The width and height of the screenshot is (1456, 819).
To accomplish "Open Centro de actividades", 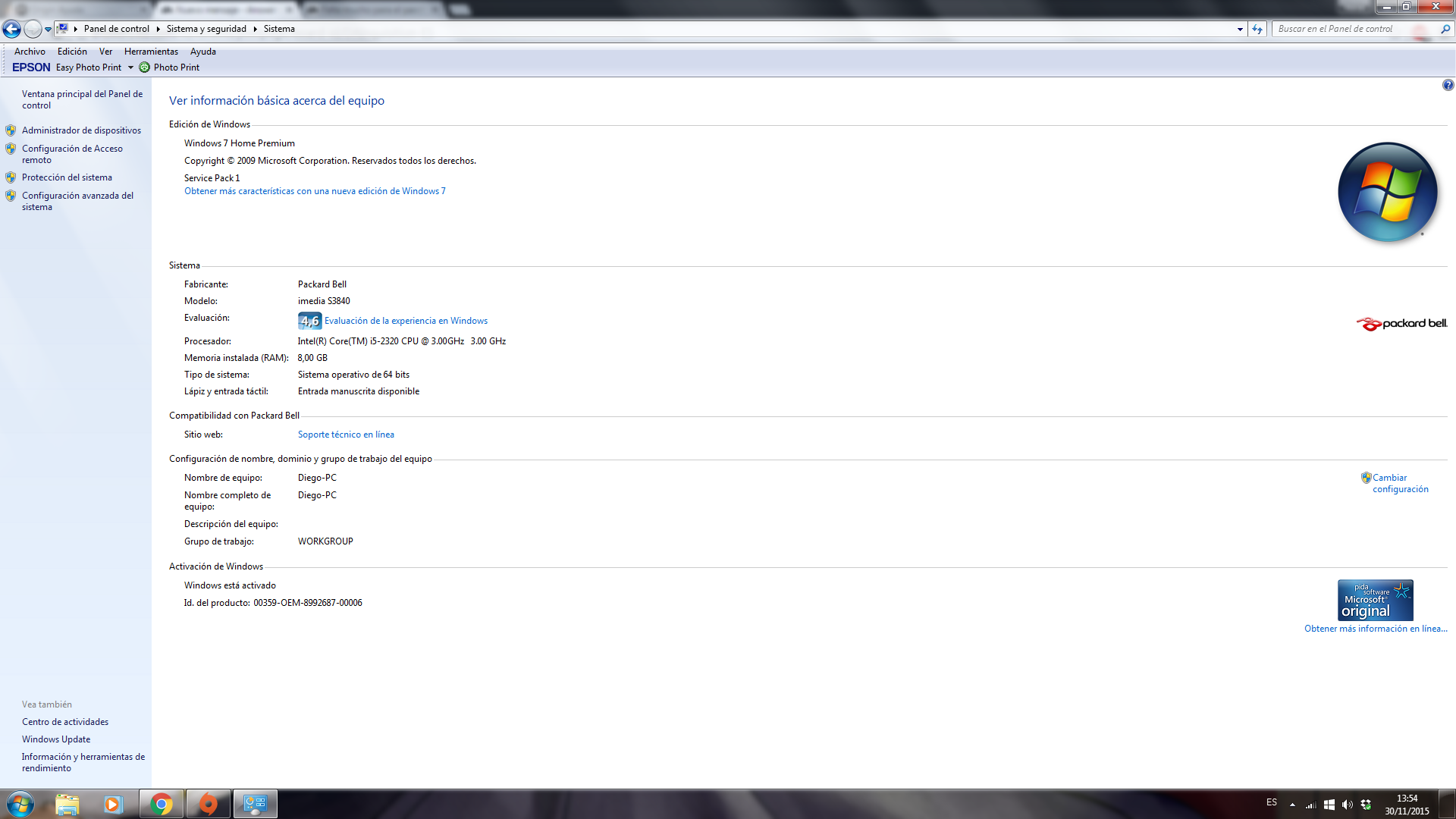I will 65,722.
